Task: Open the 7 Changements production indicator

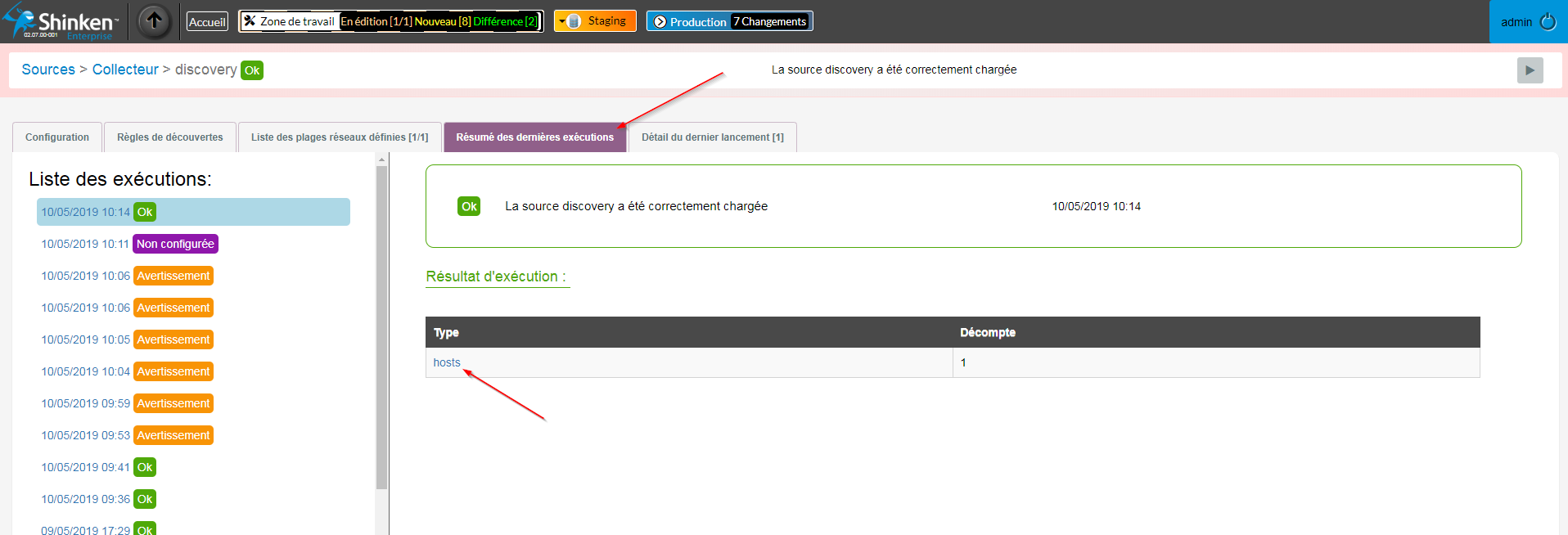Action: (x=769, y=22)
